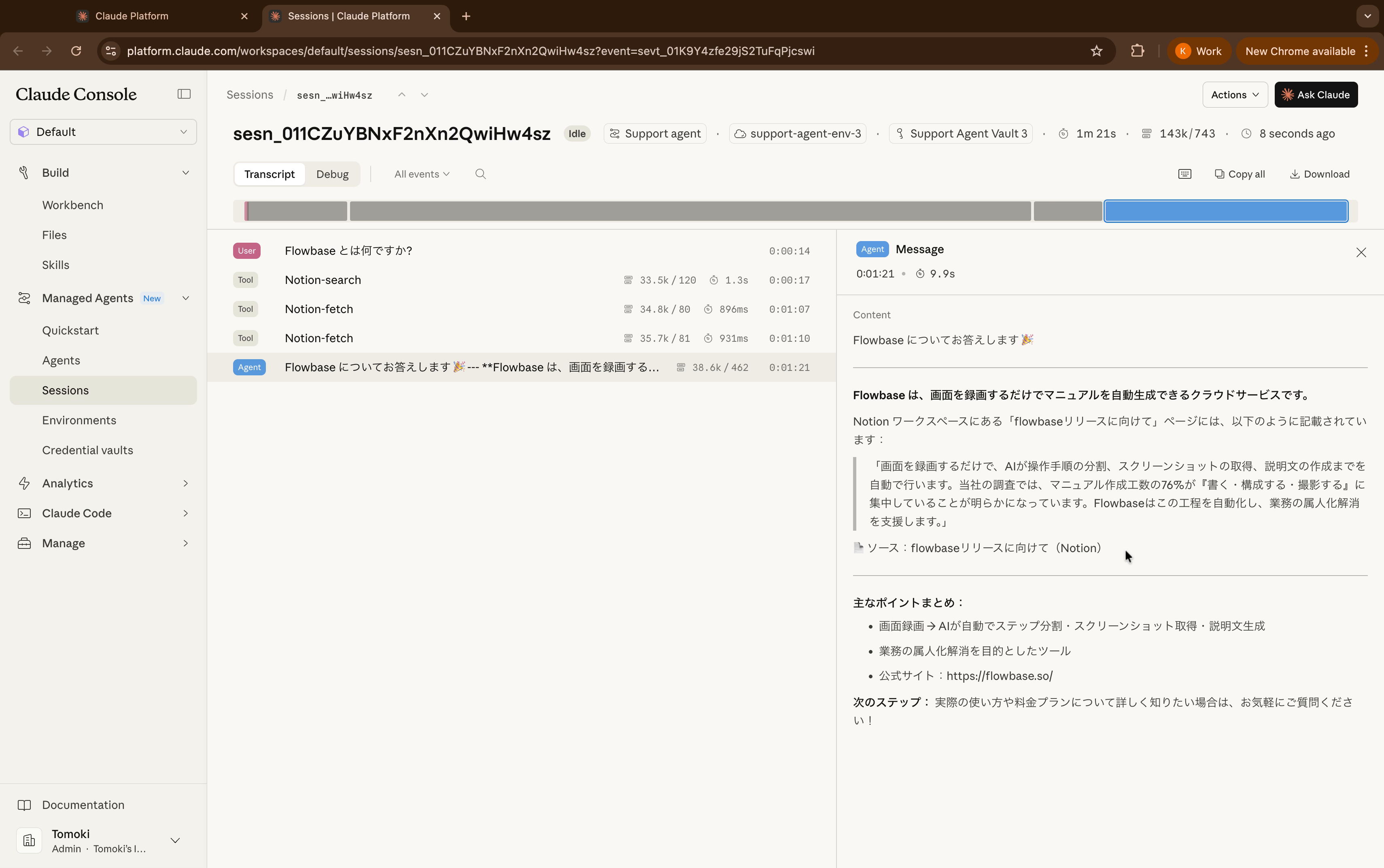This screenshot has height=868, width=1384.
Task: Click the Tomoki organization icon
Action: coord(29,840)
